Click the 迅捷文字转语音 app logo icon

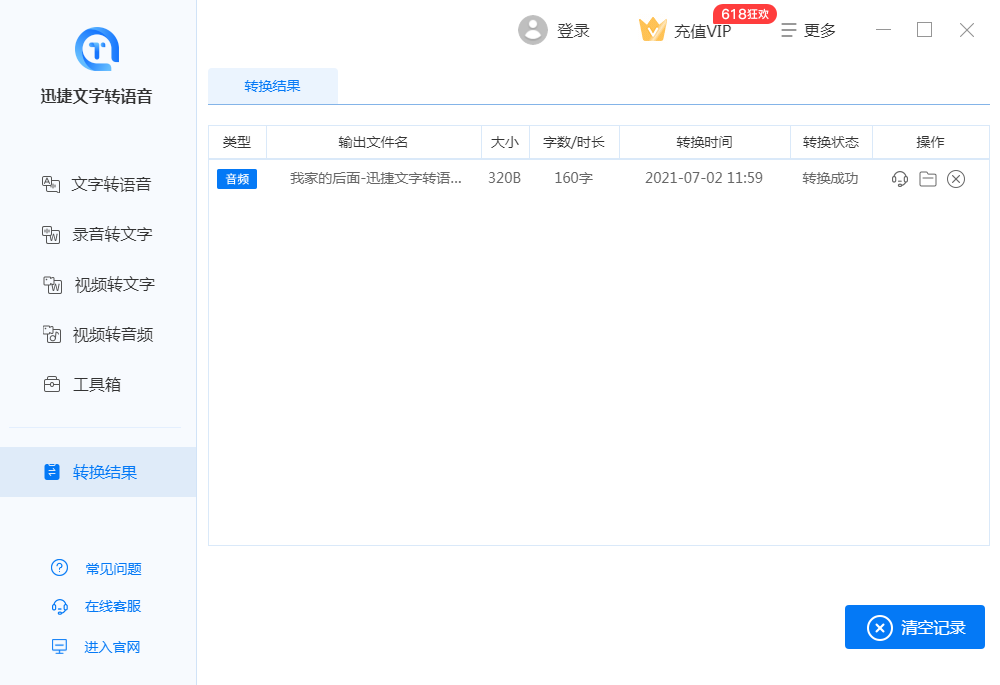97,49
